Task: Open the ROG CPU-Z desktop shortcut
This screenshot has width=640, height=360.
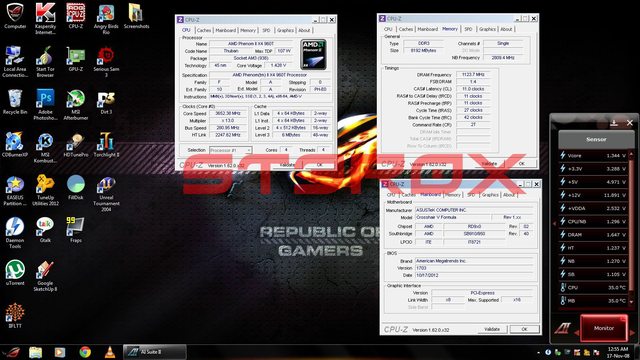Action: 76,16
